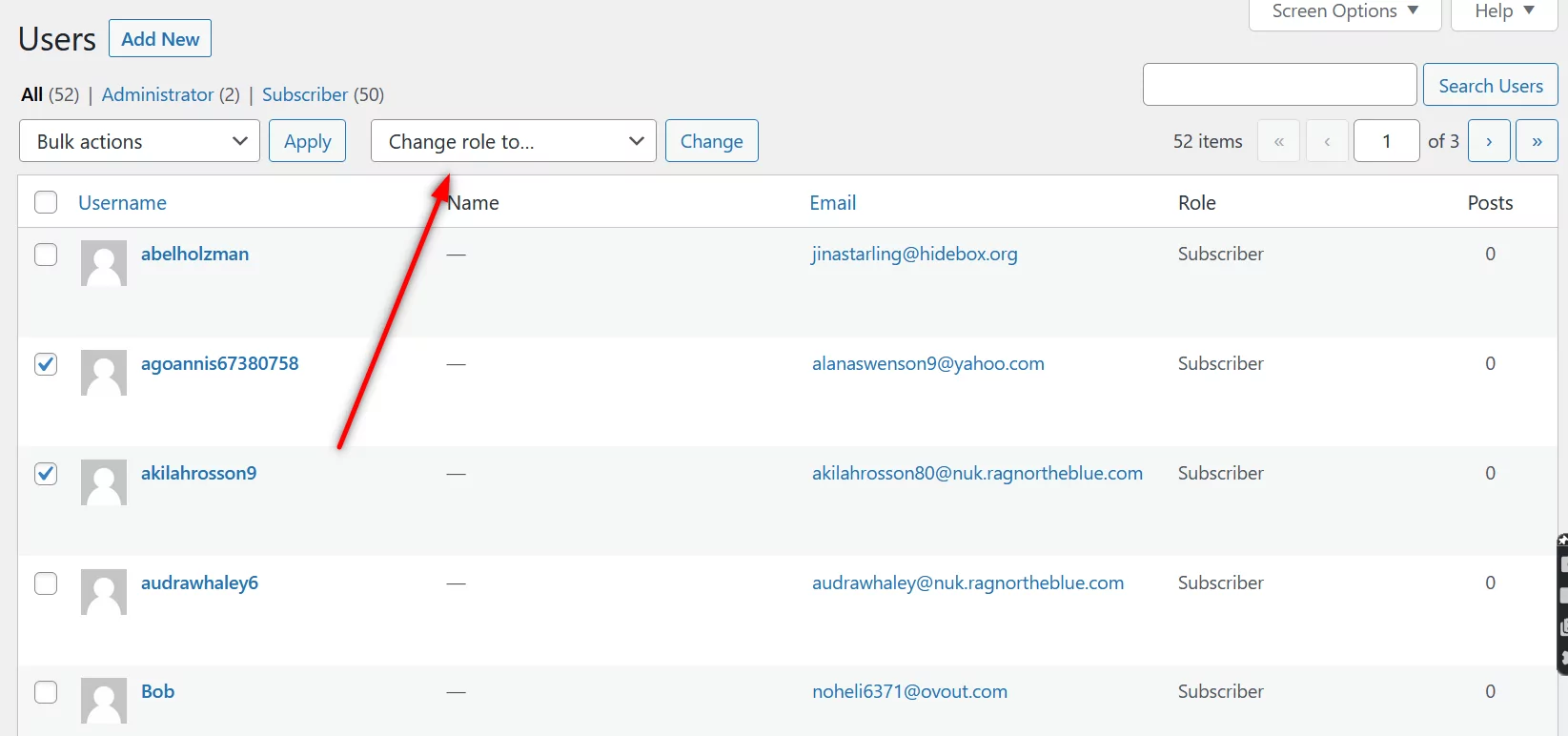This screenshot has width=1568, height=736.
Task: Click posts count in agoannis67380758 row
Action: click(x=1490, y=363)
